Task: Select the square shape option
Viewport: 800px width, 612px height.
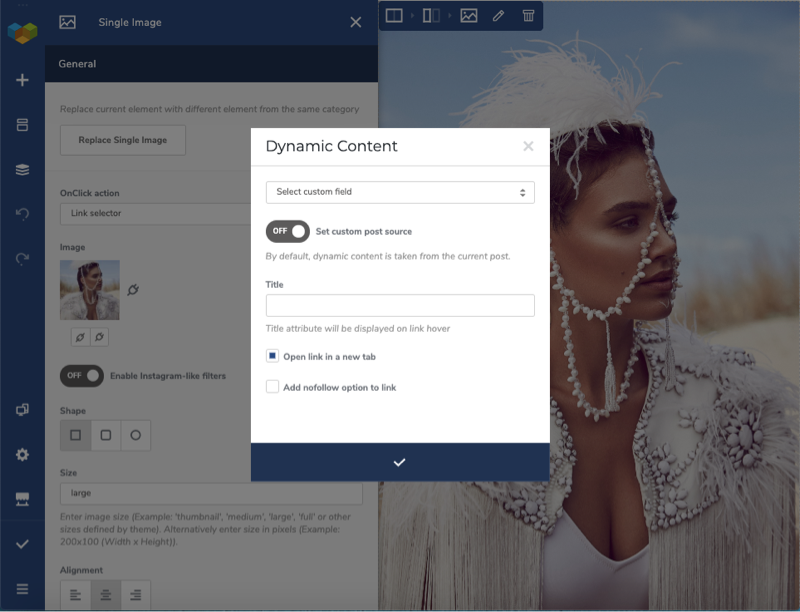Action: [x=76, y=436]
